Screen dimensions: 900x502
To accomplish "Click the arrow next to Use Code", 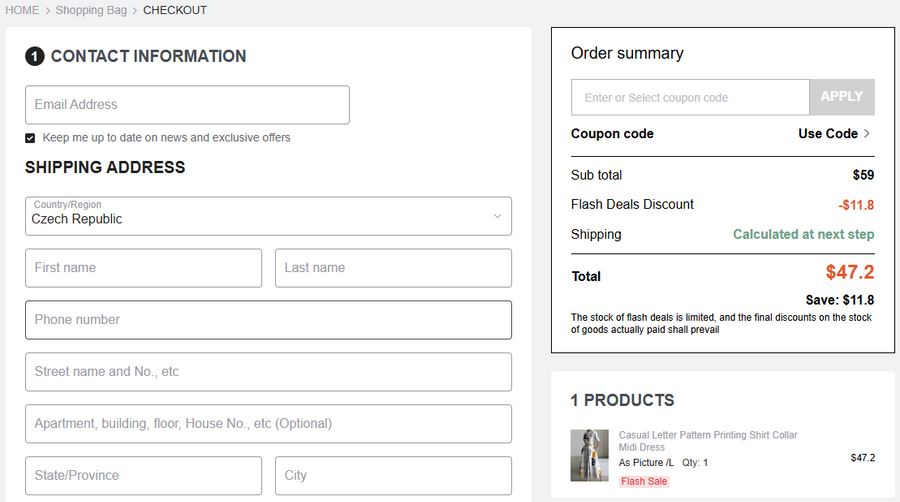I will coord(867,134).
